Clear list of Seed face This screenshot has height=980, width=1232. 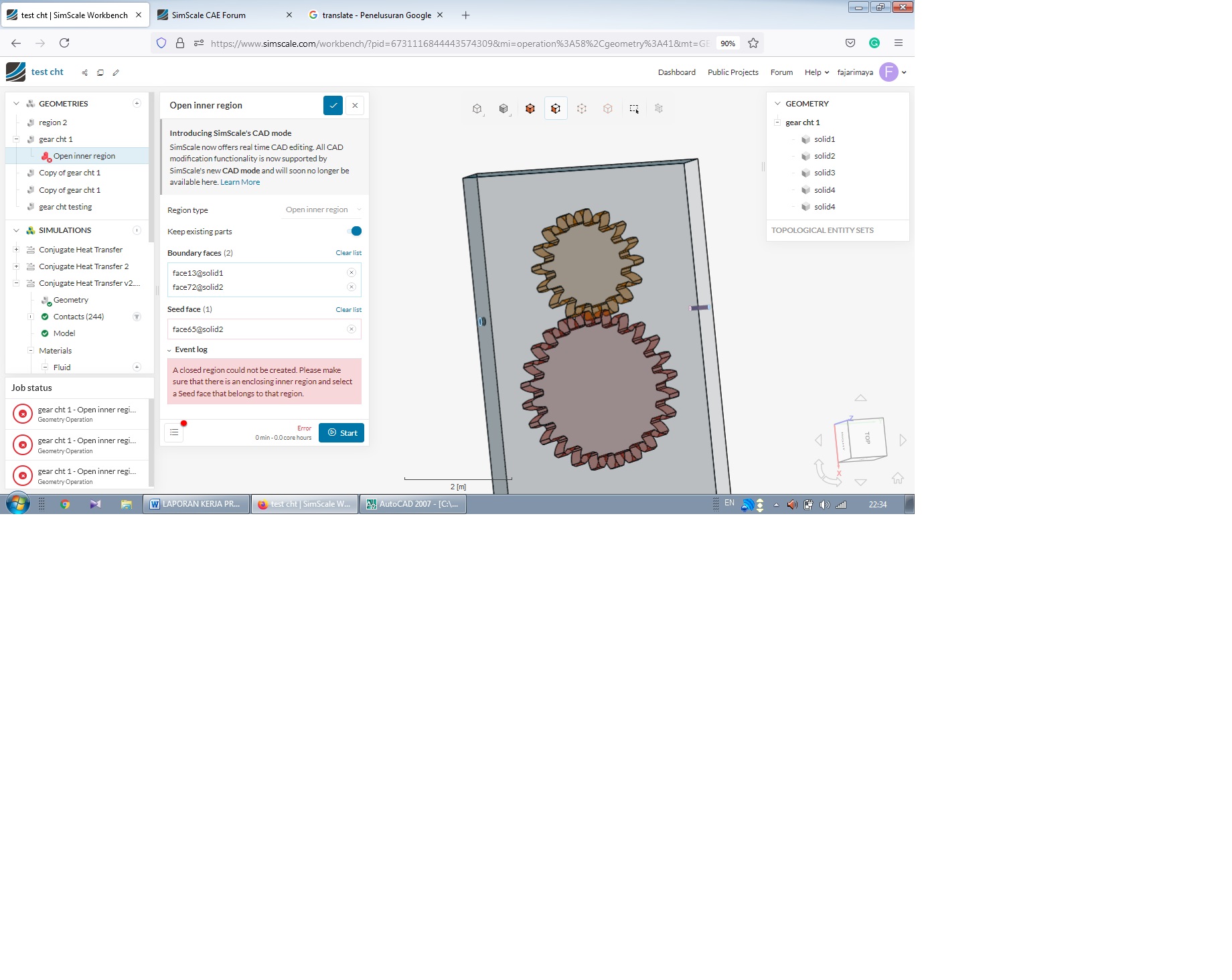348,310
